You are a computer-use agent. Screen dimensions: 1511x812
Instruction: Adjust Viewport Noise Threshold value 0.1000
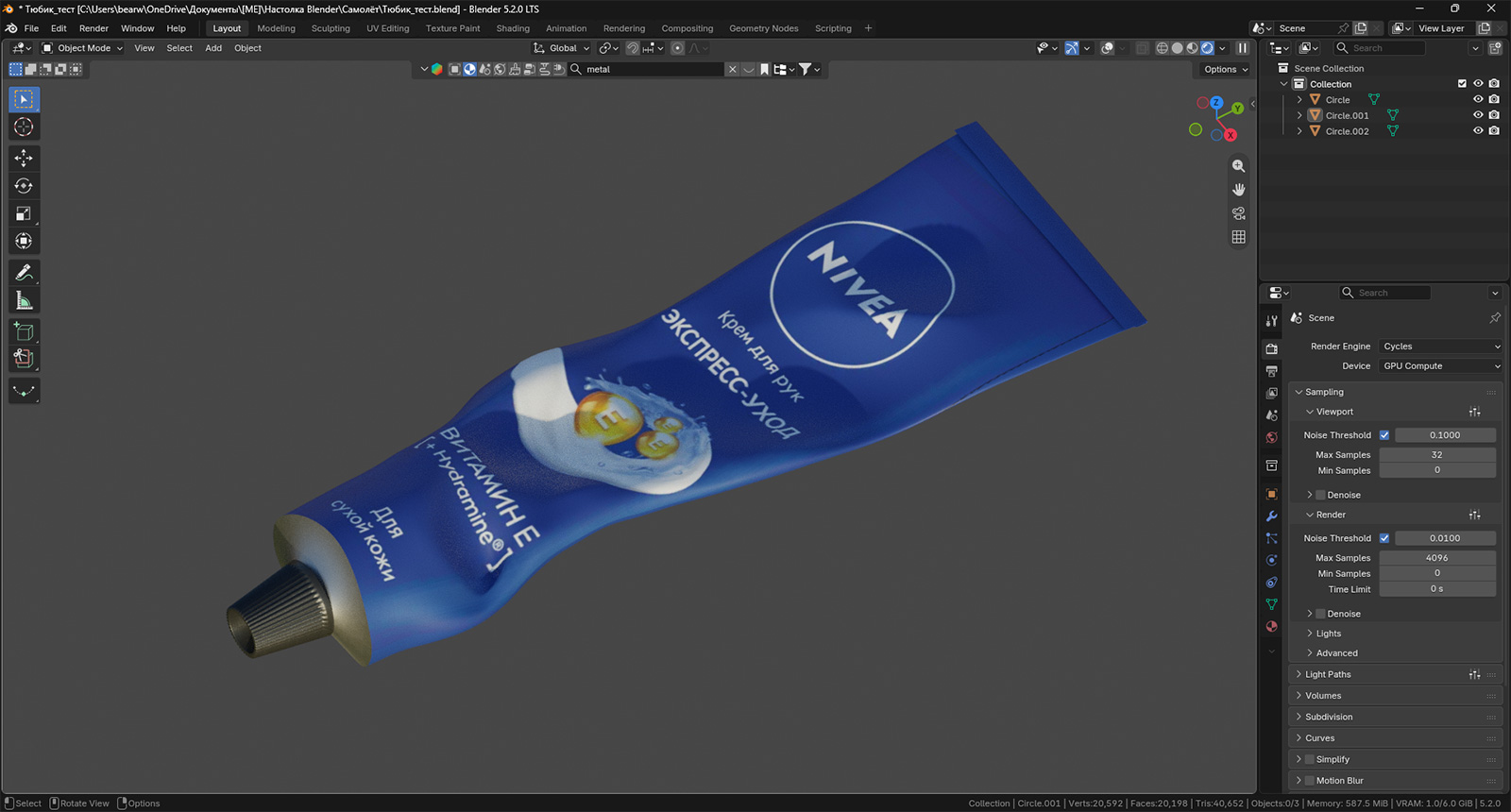pos(1445,435)
